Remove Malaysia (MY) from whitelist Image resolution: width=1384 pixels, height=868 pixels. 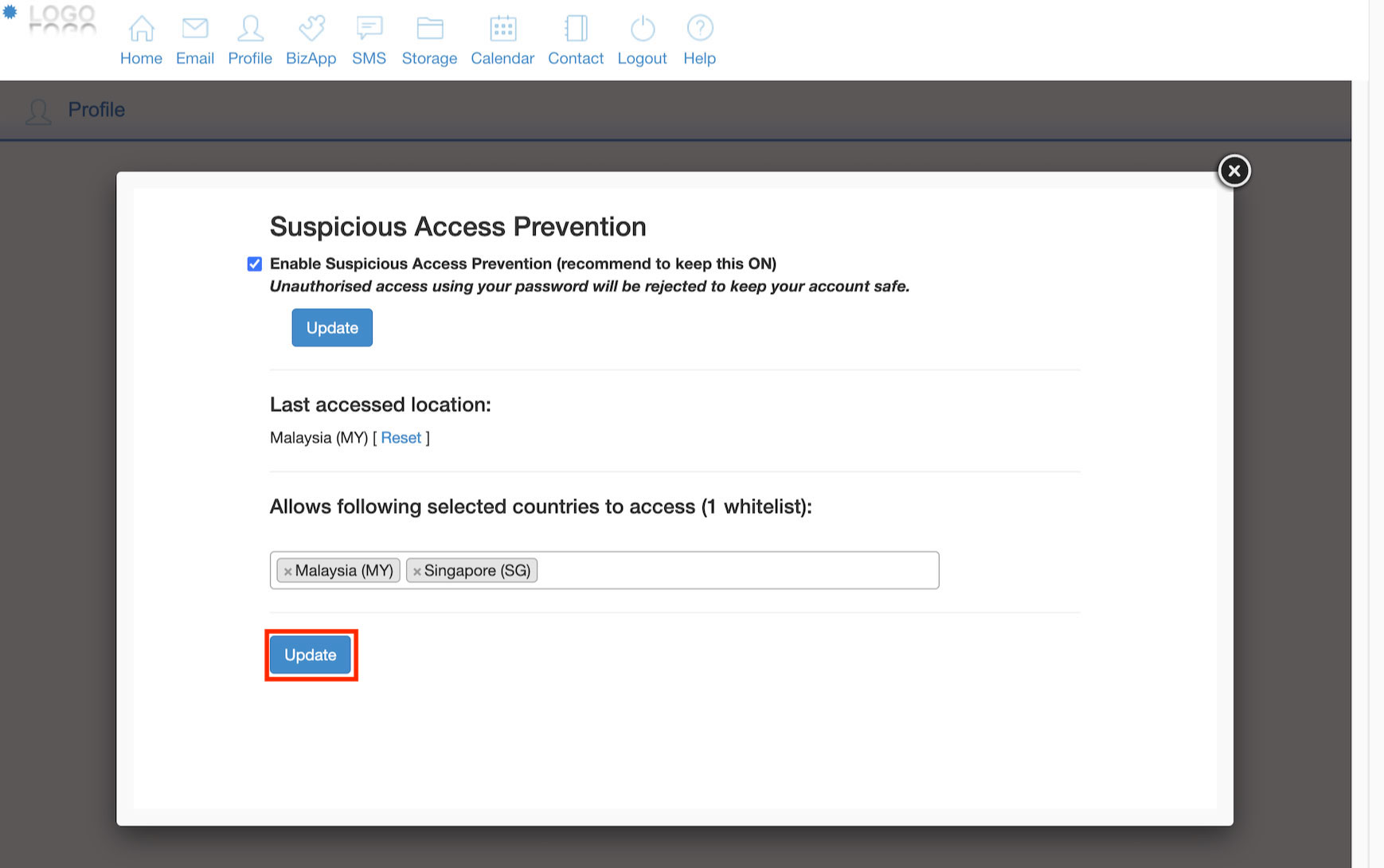(288, 571)
